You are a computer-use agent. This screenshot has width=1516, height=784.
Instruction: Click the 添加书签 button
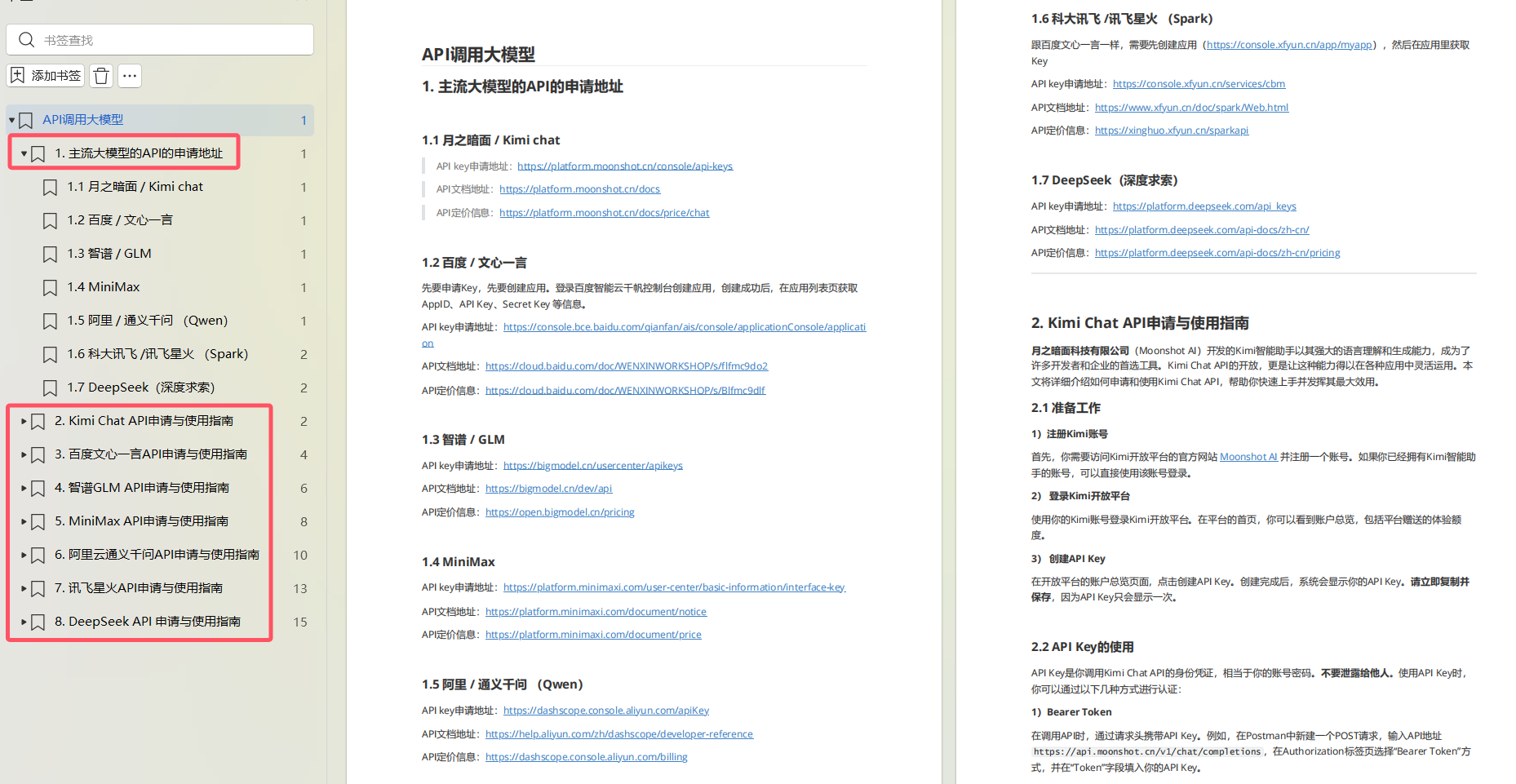46,76
